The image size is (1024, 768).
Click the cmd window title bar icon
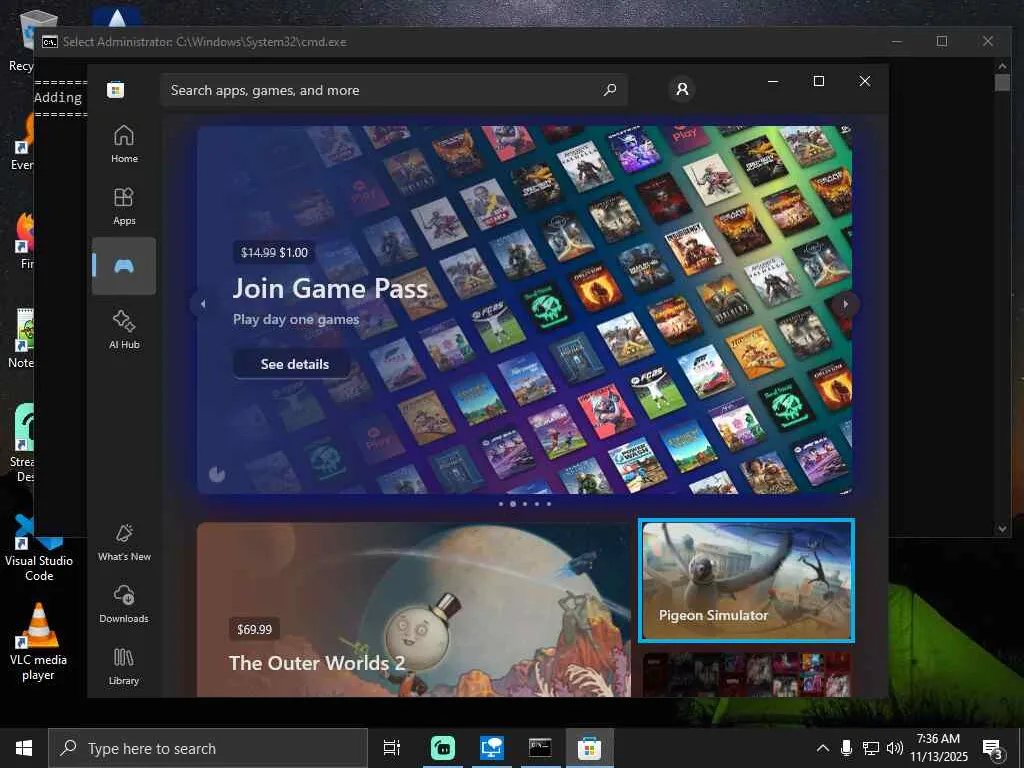50,42
